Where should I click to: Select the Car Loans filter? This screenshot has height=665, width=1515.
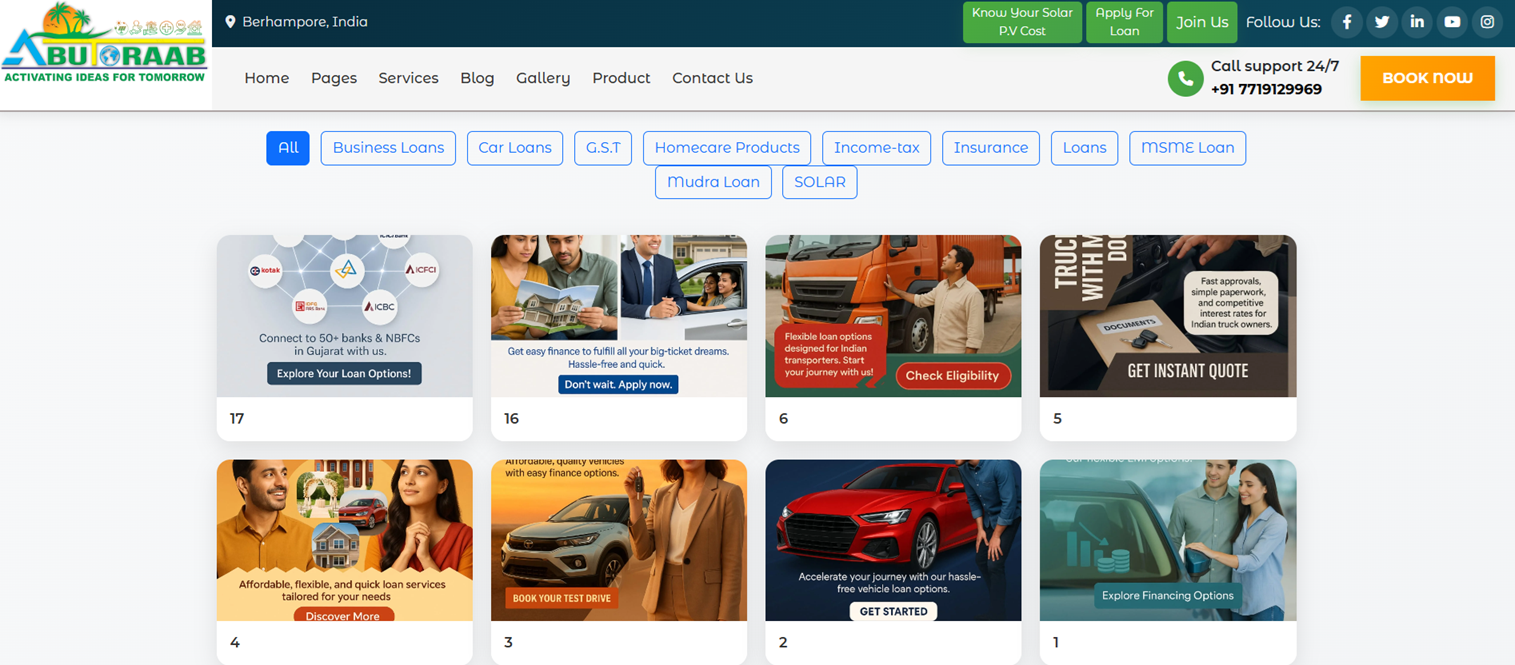tap(515, 148)
